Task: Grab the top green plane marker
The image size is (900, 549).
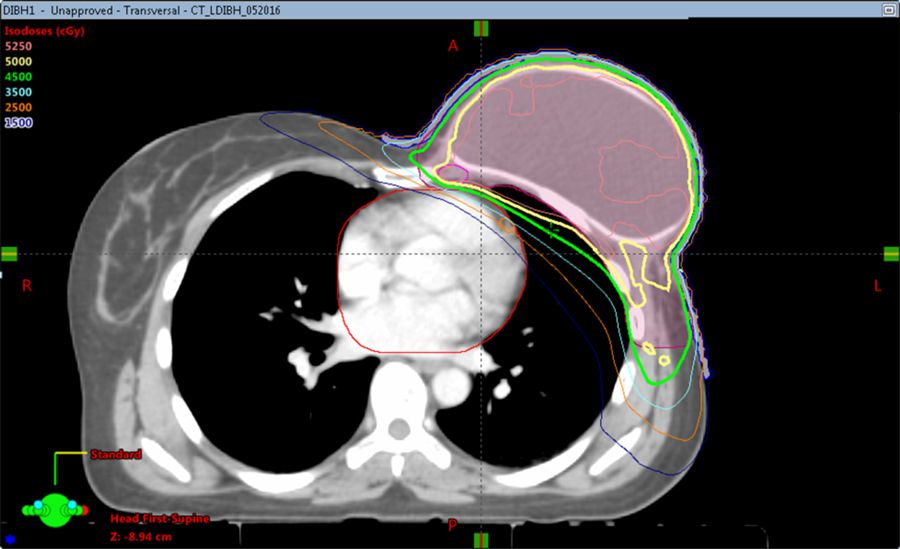Action: (x=481, y=27)
